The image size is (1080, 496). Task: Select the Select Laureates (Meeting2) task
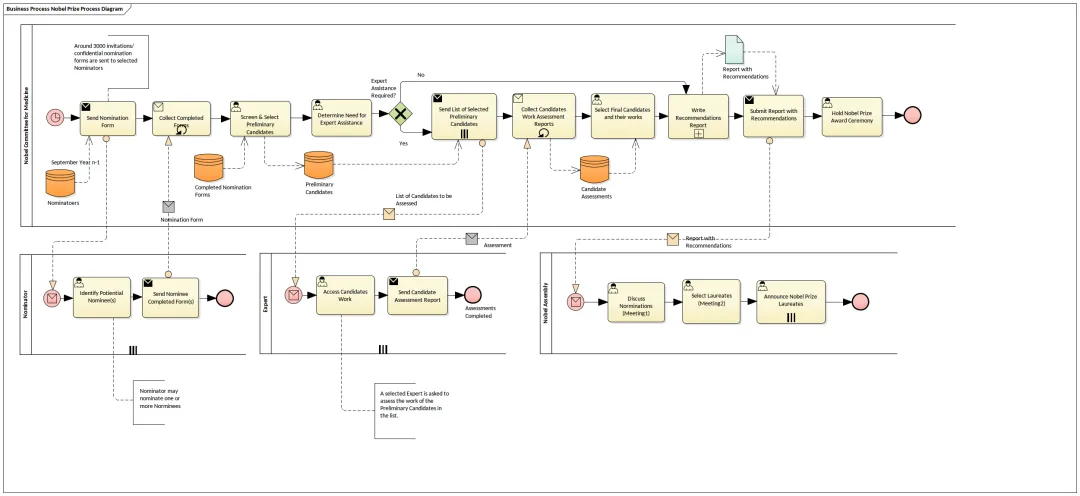[x=712, y=301]
